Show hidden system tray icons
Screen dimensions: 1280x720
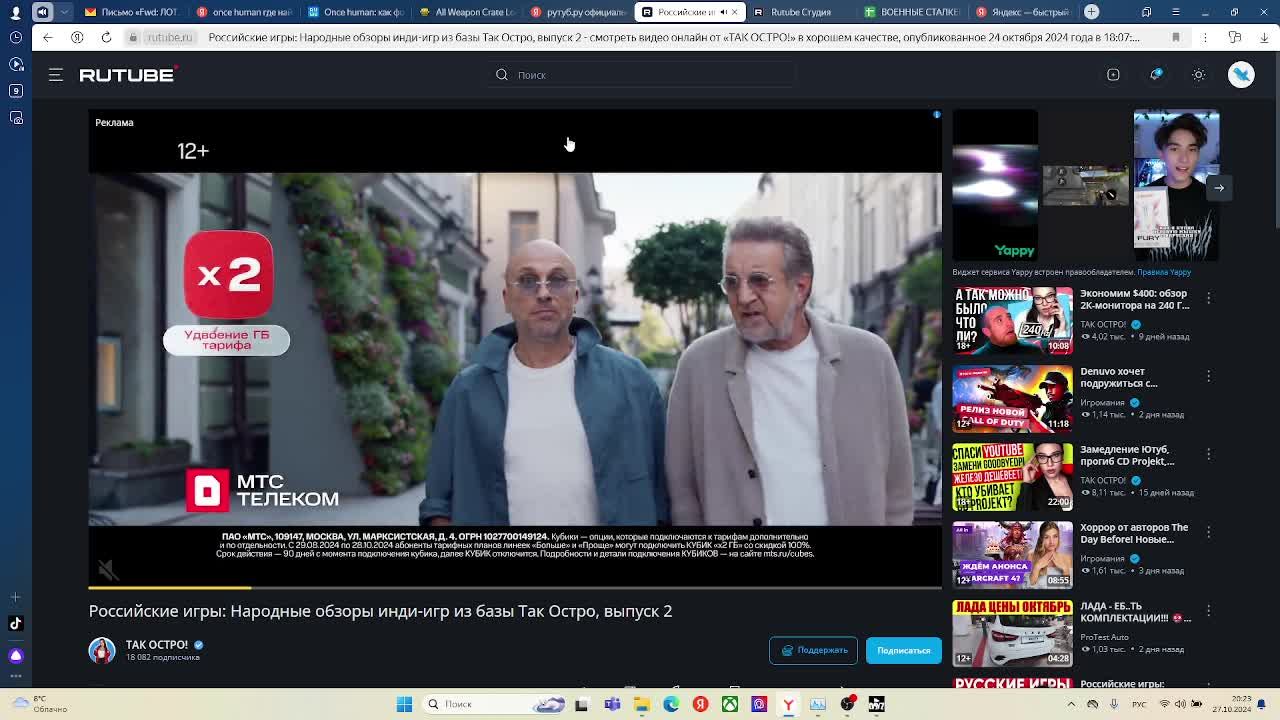pos(1071,704)
